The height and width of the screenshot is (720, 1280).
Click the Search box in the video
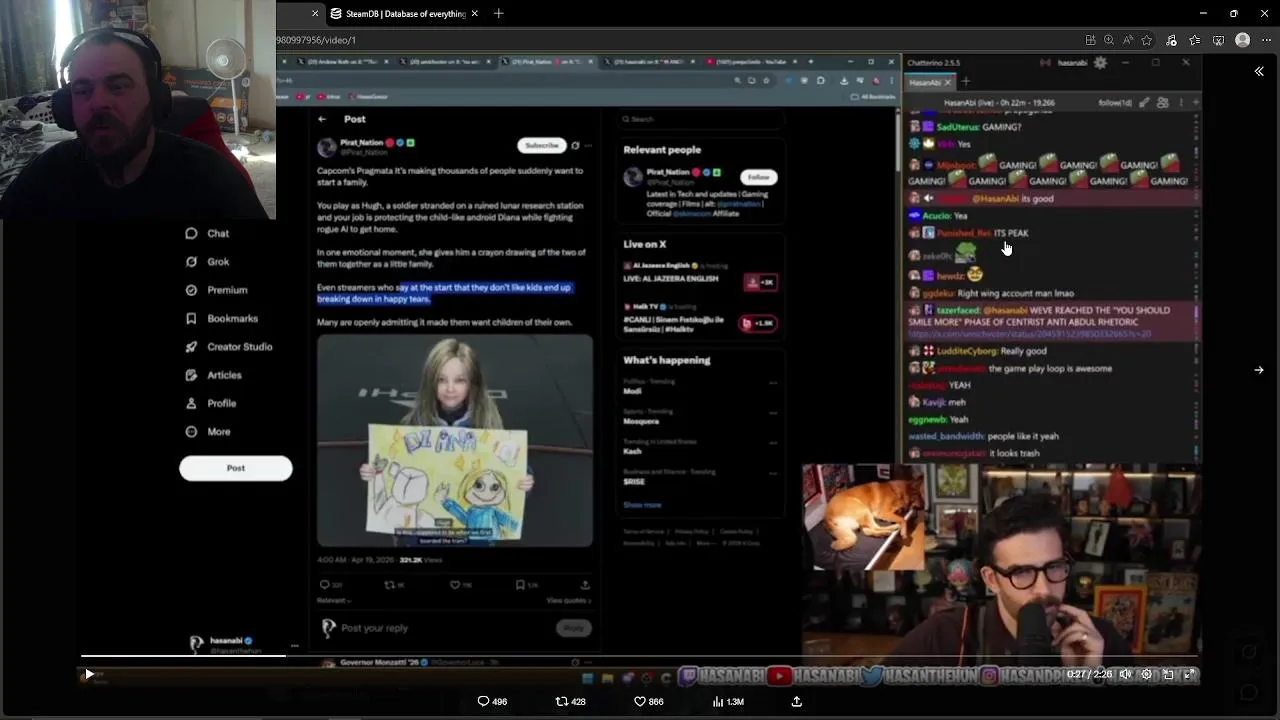700,119
